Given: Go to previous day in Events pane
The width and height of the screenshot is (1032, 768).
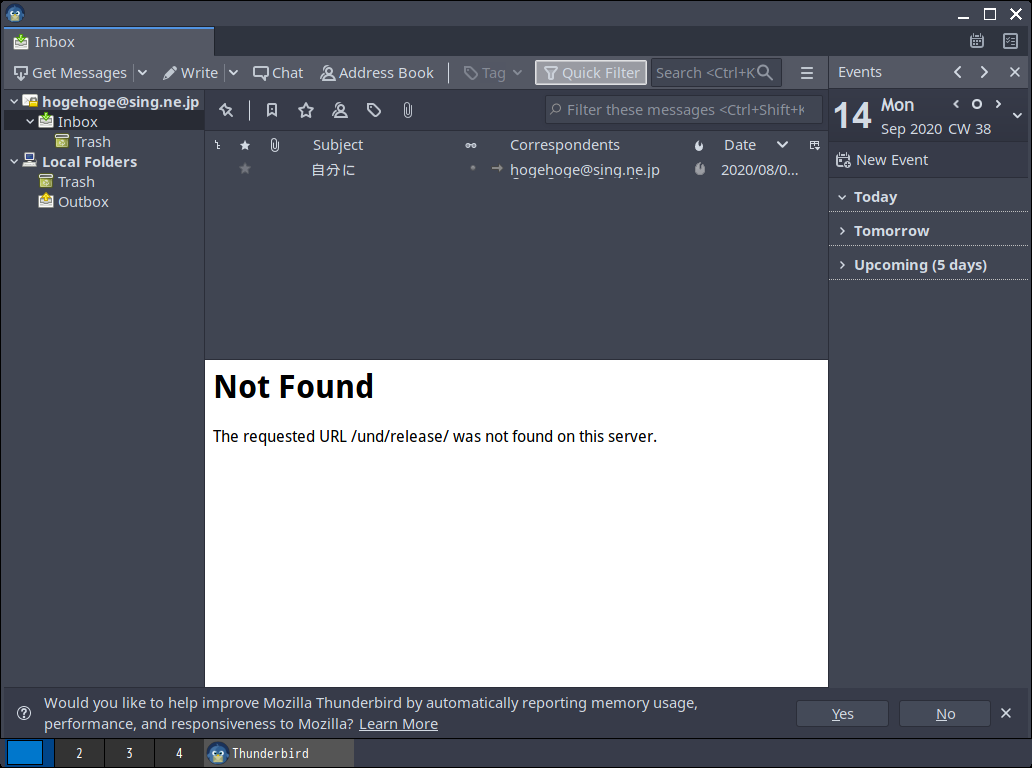Looking at the screenshot, I should click(956, 104).
